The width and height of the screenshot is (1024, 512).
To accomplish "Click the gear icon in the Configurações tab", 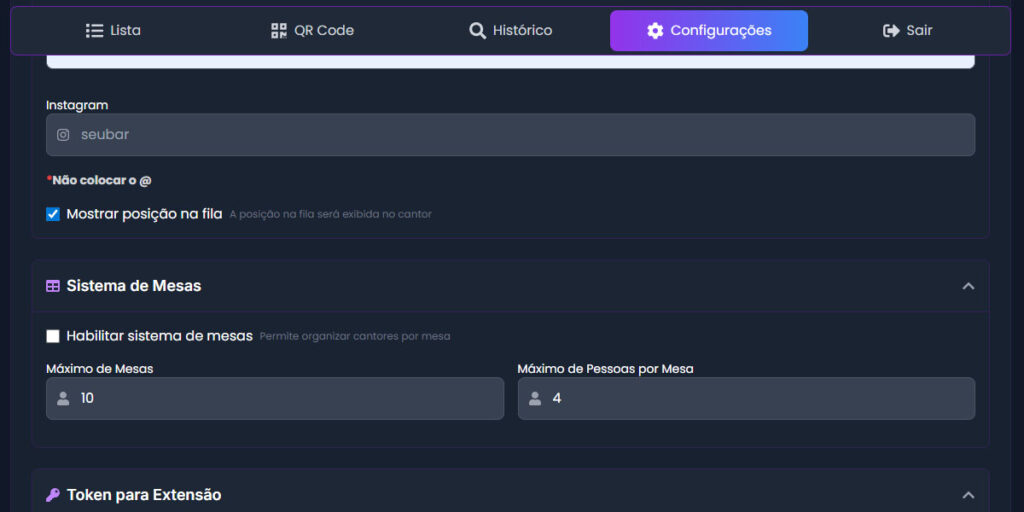I will (x=655, y=31).
